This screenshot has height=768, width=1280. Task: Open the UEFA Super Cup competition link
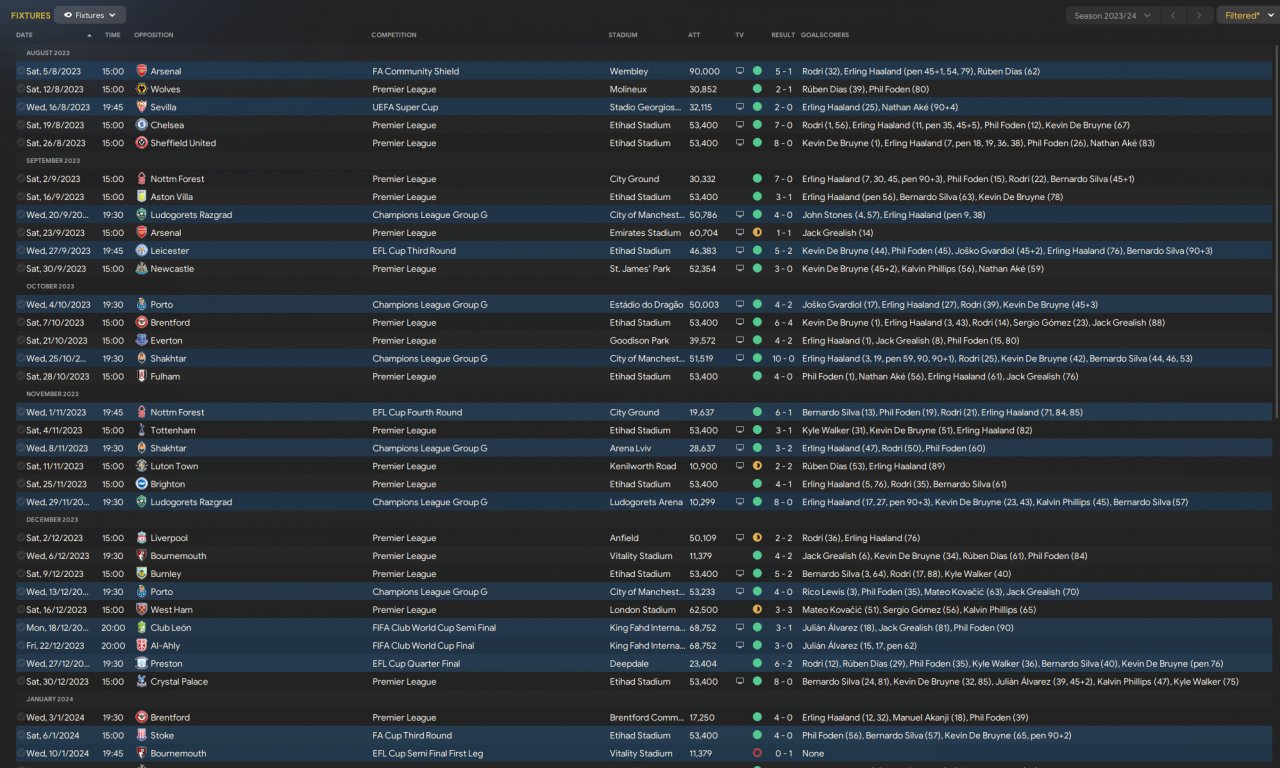click(405, 107)
